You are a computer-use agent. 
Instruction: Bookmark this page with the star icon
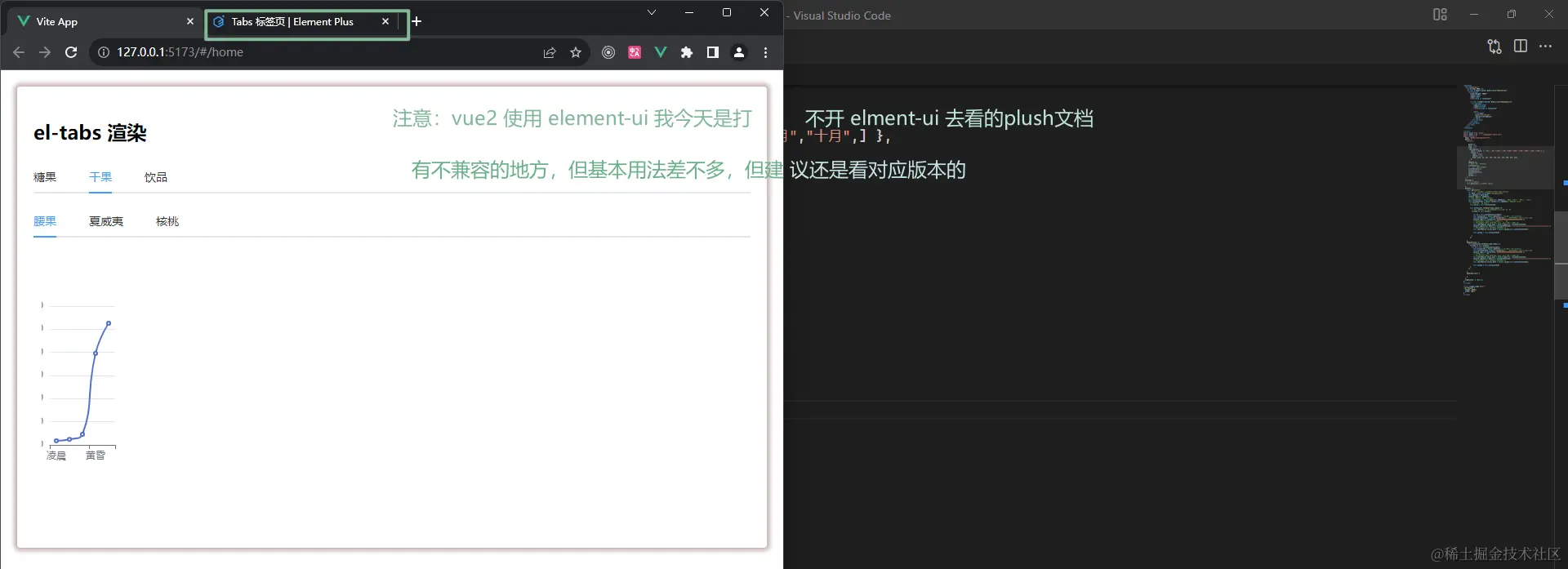point(576,52)
